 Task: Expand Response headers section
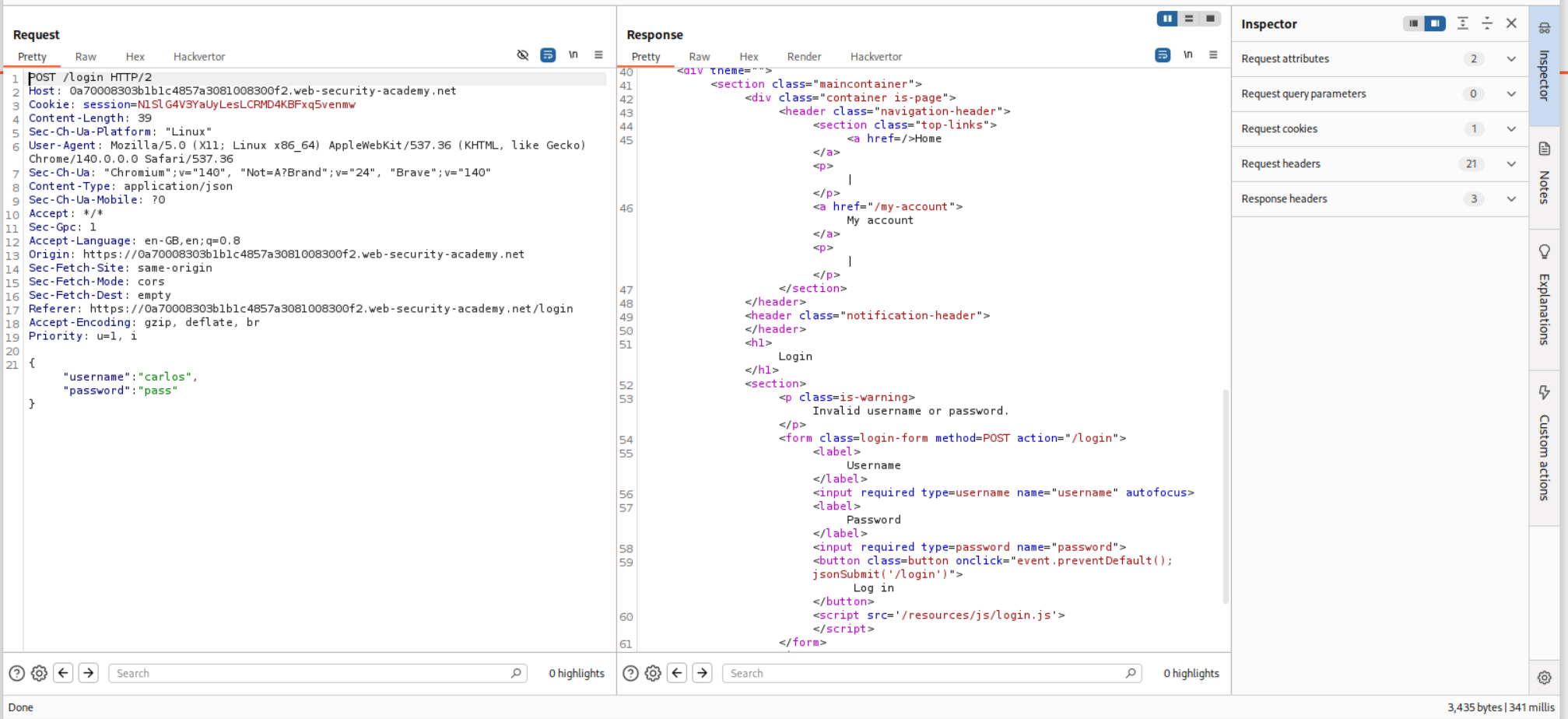1510,199
